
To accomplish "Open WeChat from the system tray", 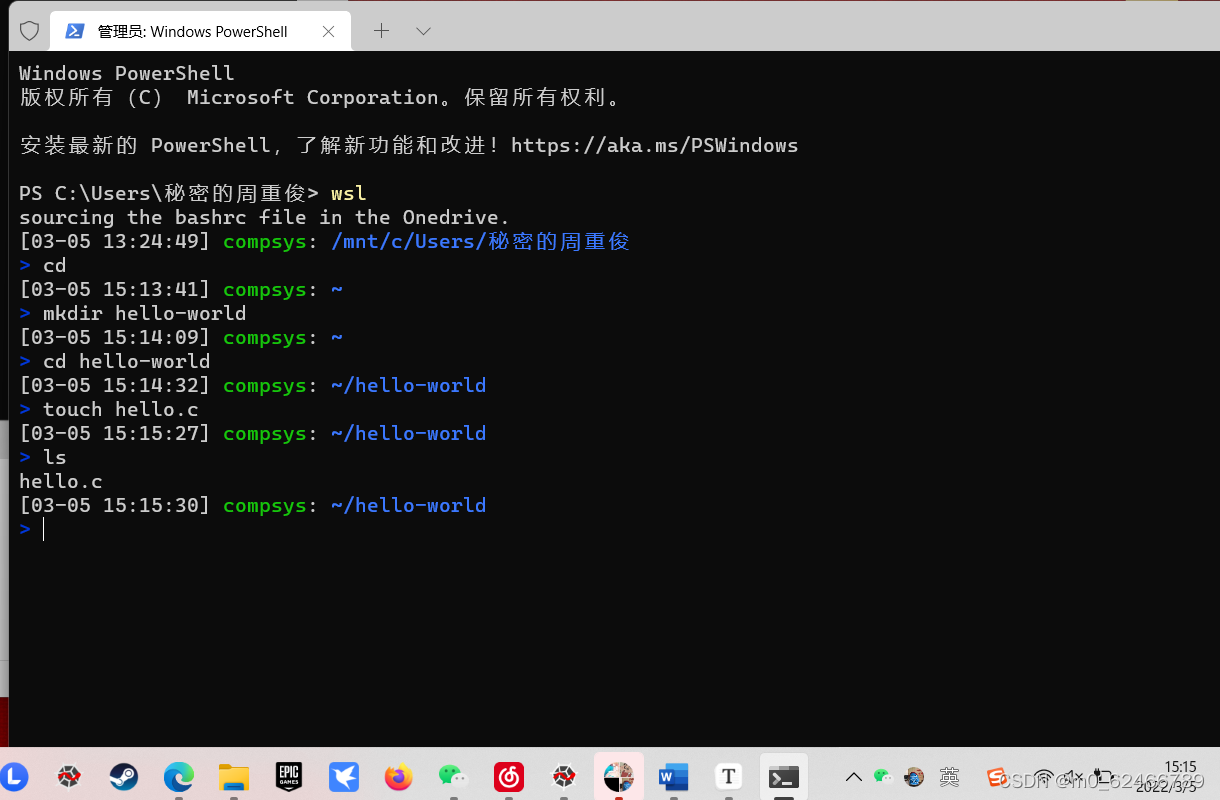I will [x=883, y=776].
